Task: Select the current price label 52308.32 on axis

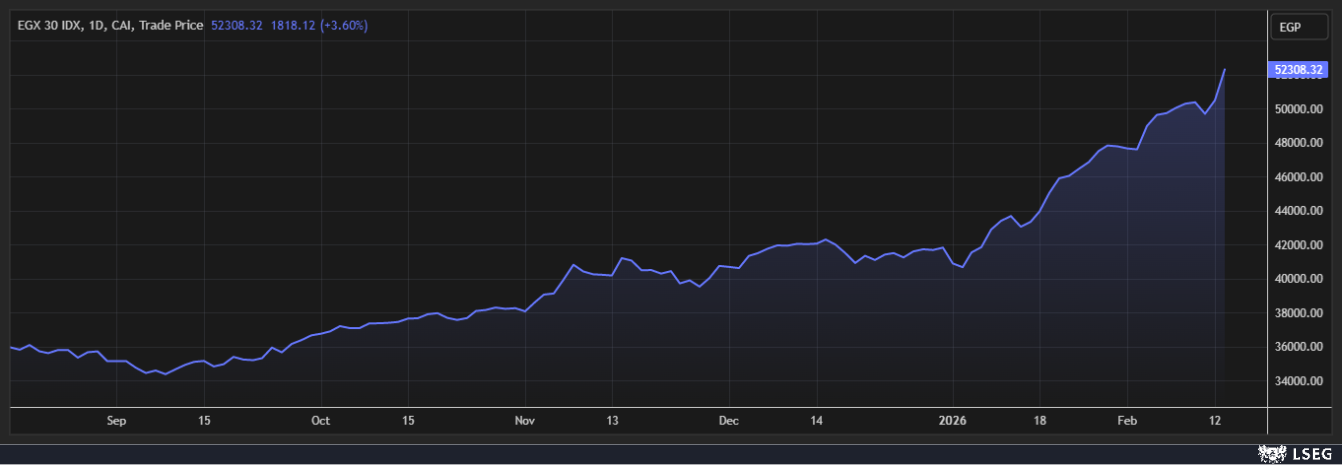Action: 1297,70
